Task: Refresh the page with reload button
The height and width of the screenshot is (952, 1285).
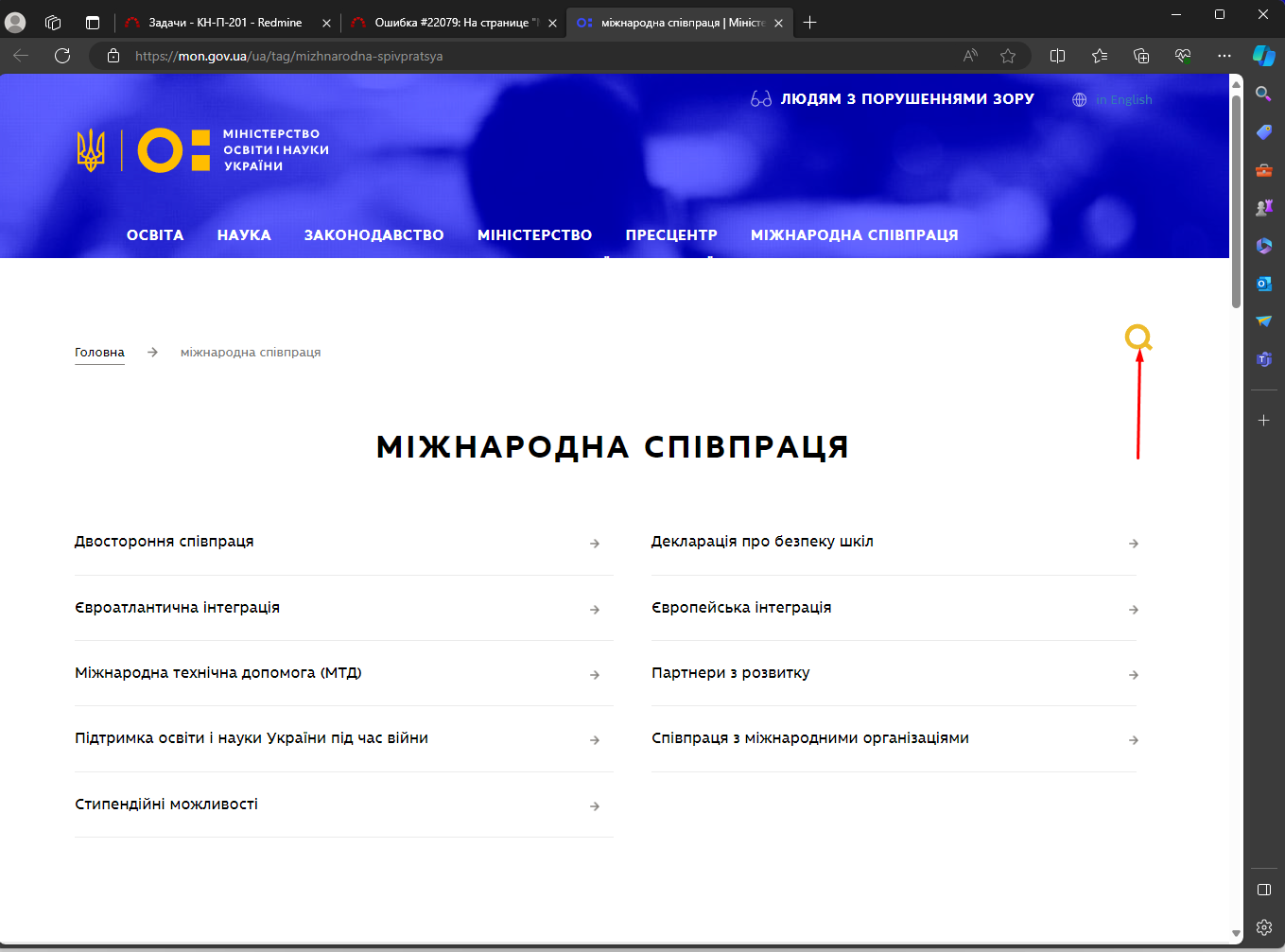Action: tap(62, 56)
